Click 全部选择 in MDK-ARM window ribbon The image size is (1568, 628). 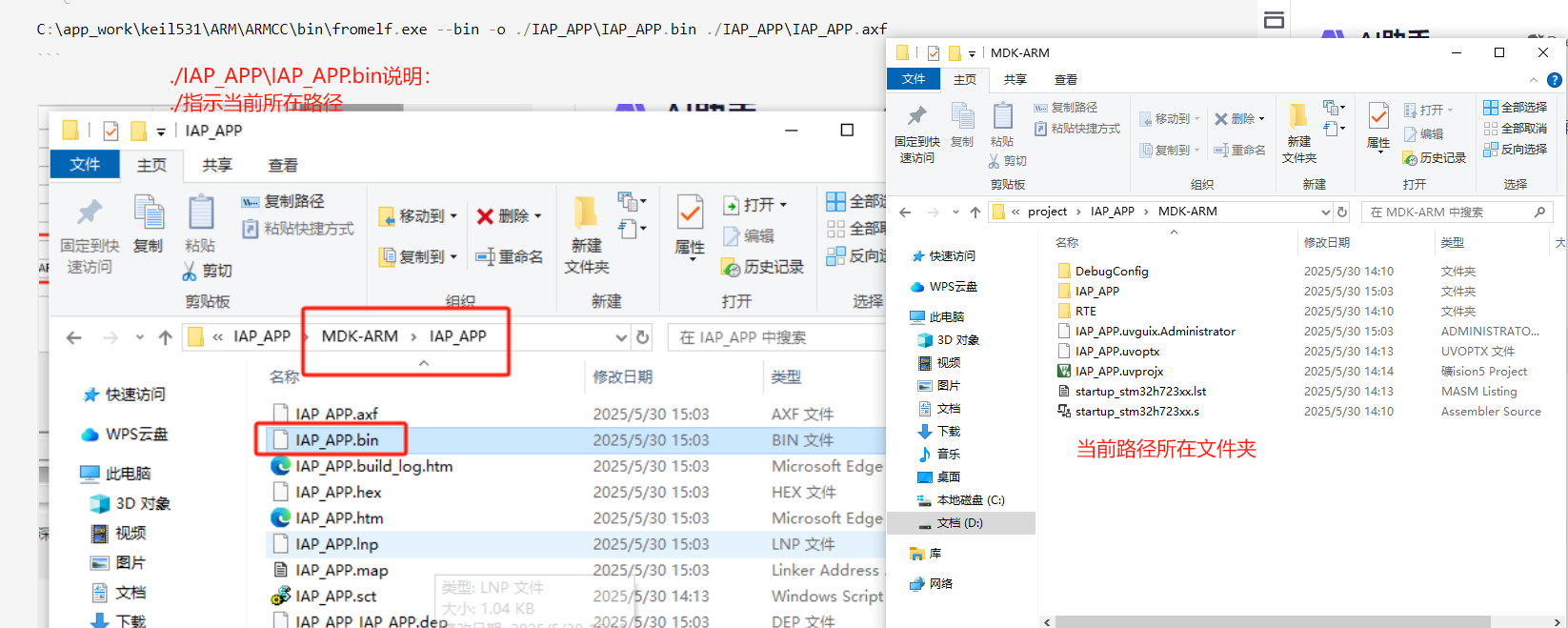(x=1516, y=108)
